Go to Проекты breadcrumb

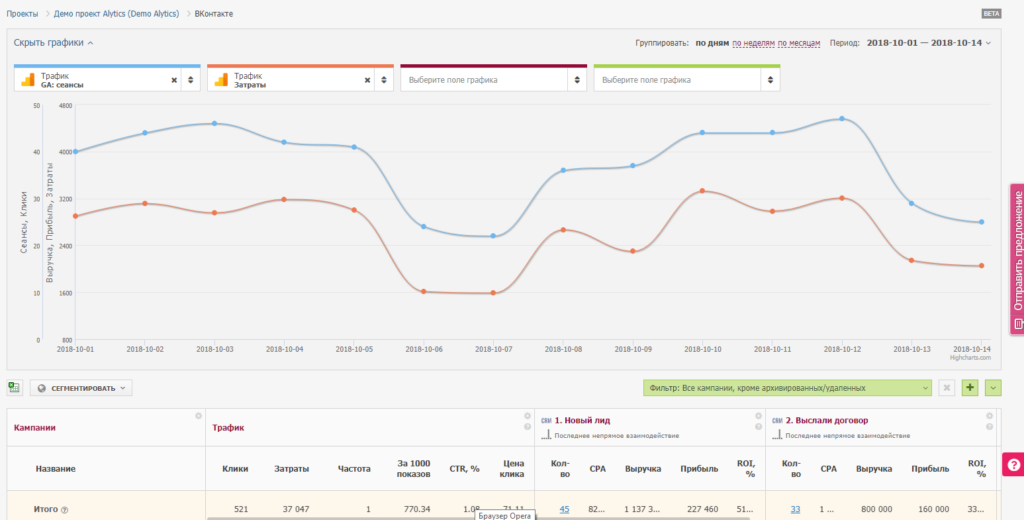23,14
